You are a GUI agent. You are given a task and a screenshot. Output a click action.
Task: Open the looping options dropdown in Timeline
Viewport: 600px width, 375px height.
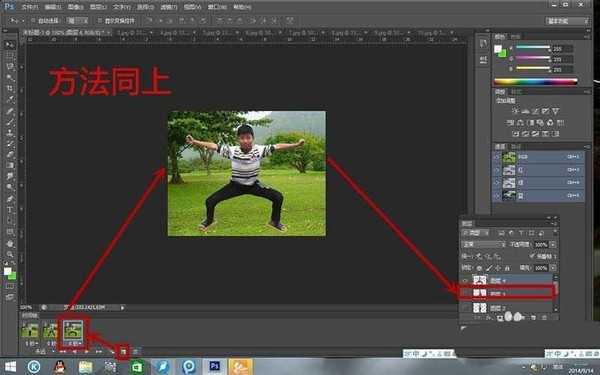click(41, 351)
